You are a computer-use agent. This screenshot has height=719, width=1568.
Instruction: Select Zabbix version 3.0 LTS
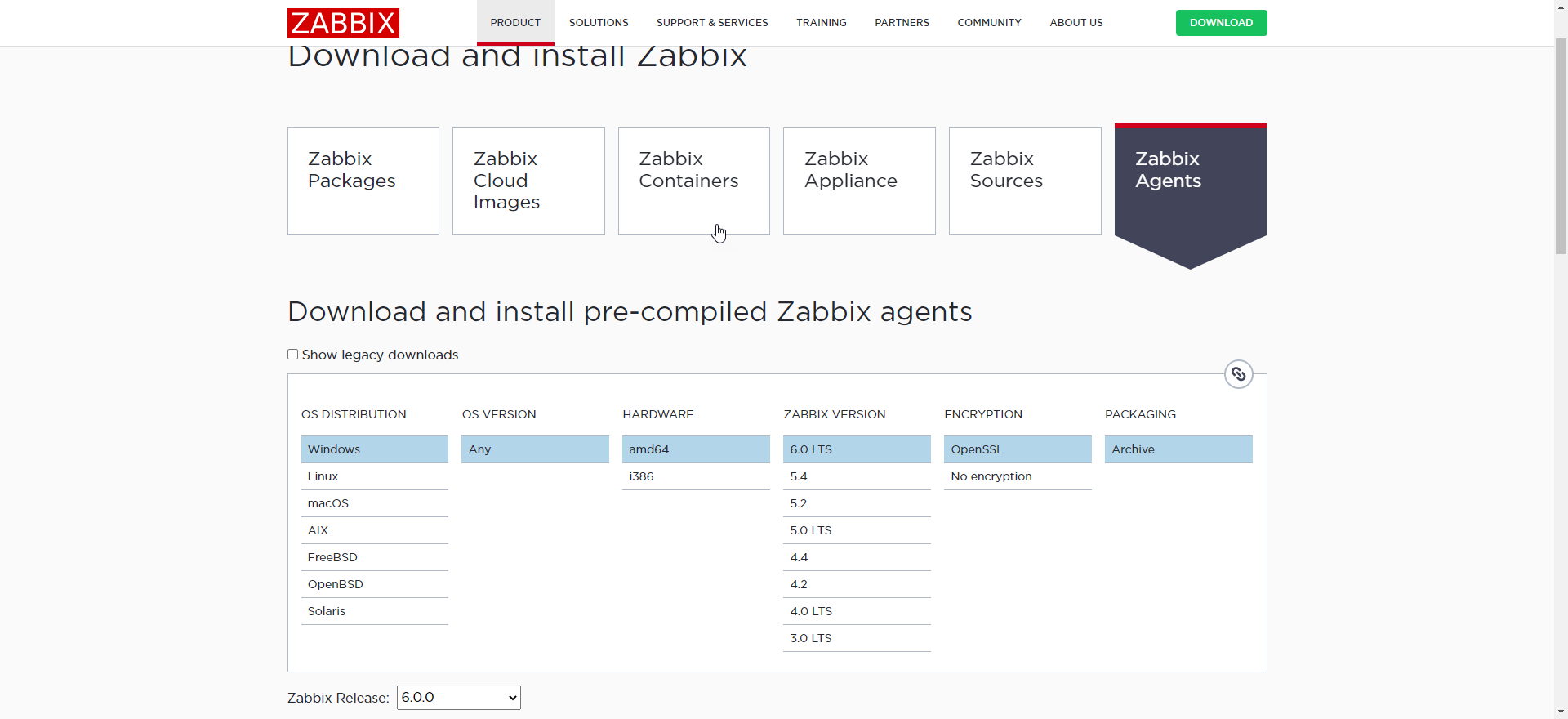click(x=857, y=638)
